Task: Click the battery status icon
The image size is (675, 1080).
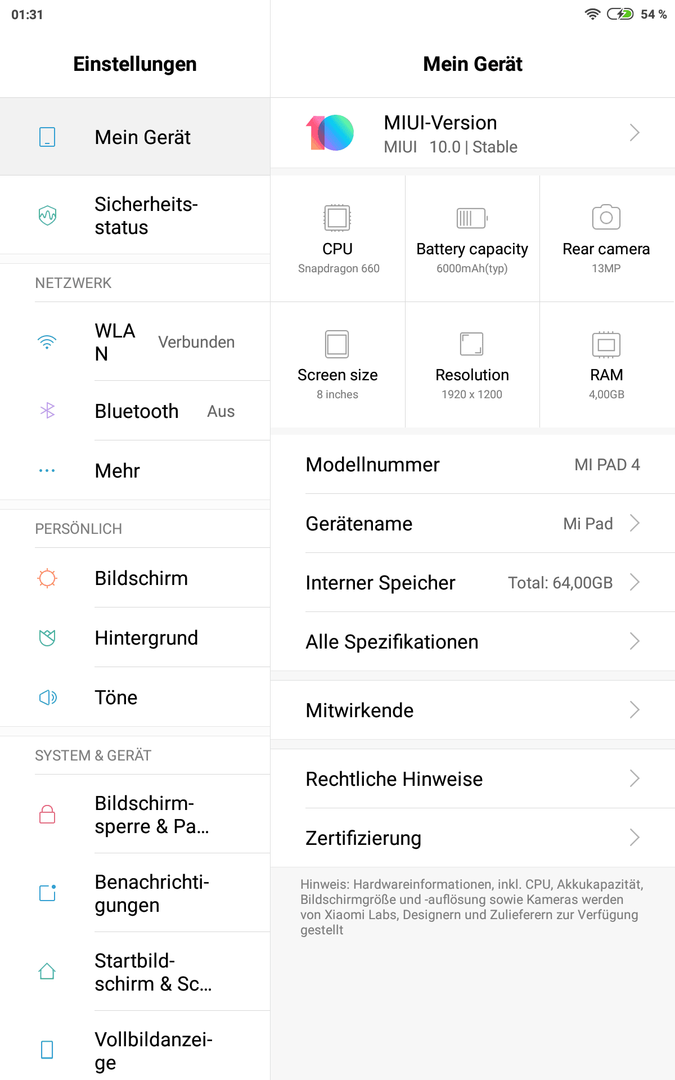Action: tap(620, 14)
